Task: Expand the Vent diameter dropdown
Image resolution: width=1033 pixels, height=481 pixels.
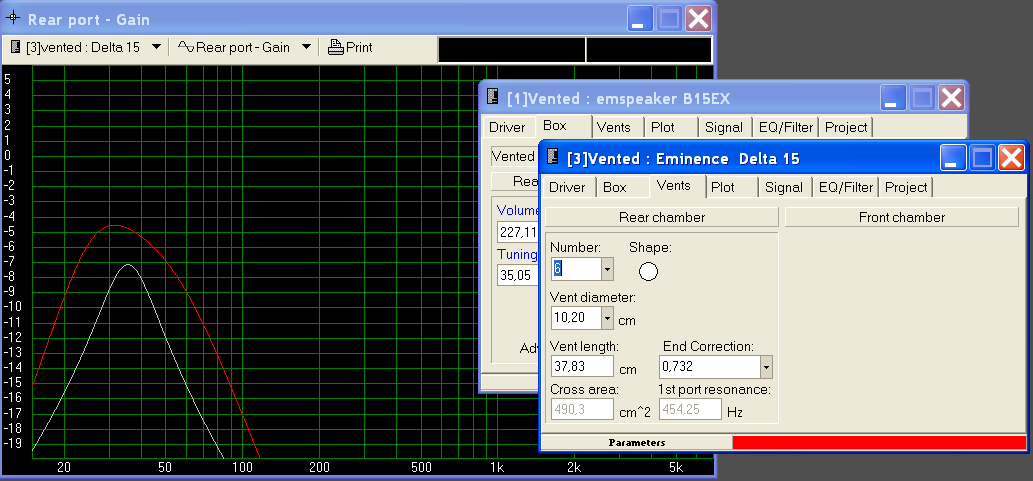Action: [607, 318]
